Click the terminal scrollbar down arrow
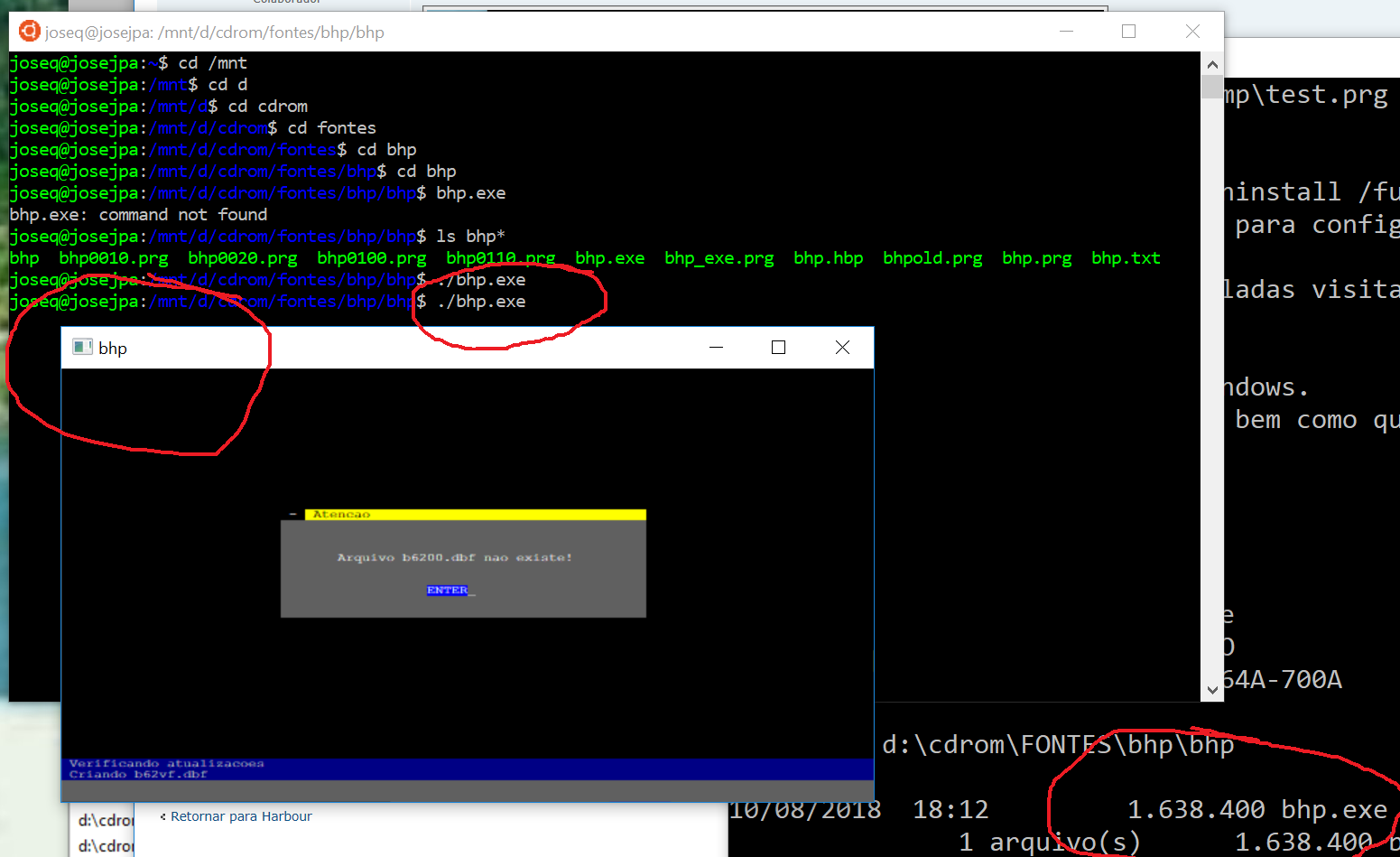 click(1212, 690)
